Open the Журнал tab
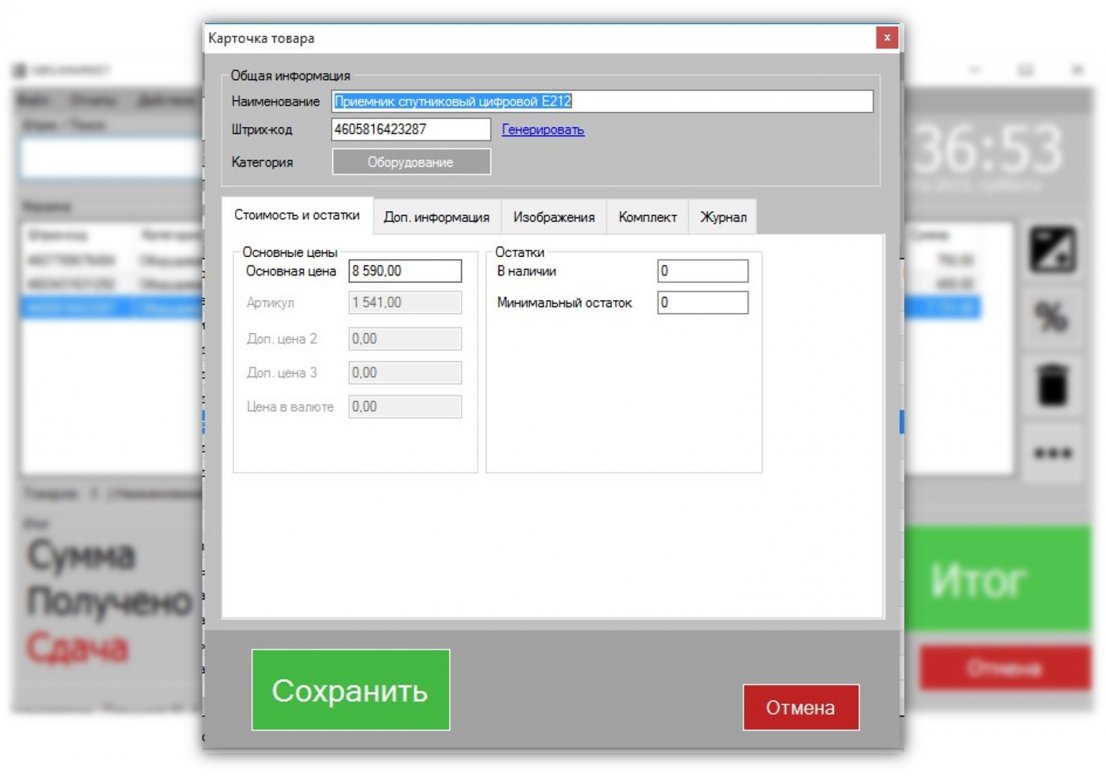 point(723,217)
